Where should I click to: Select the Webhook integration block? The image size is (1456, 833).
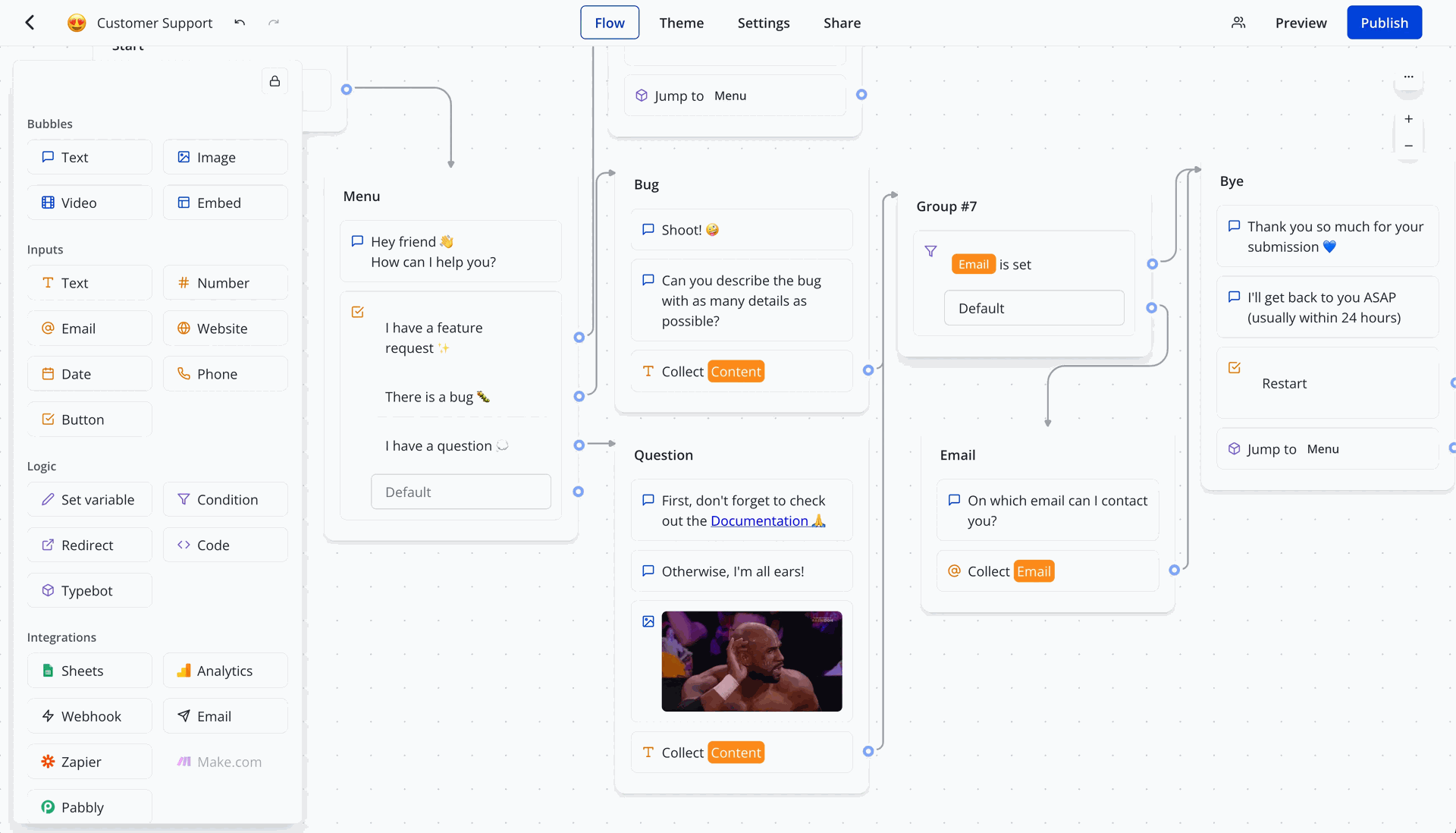click(x=89, y=716)
